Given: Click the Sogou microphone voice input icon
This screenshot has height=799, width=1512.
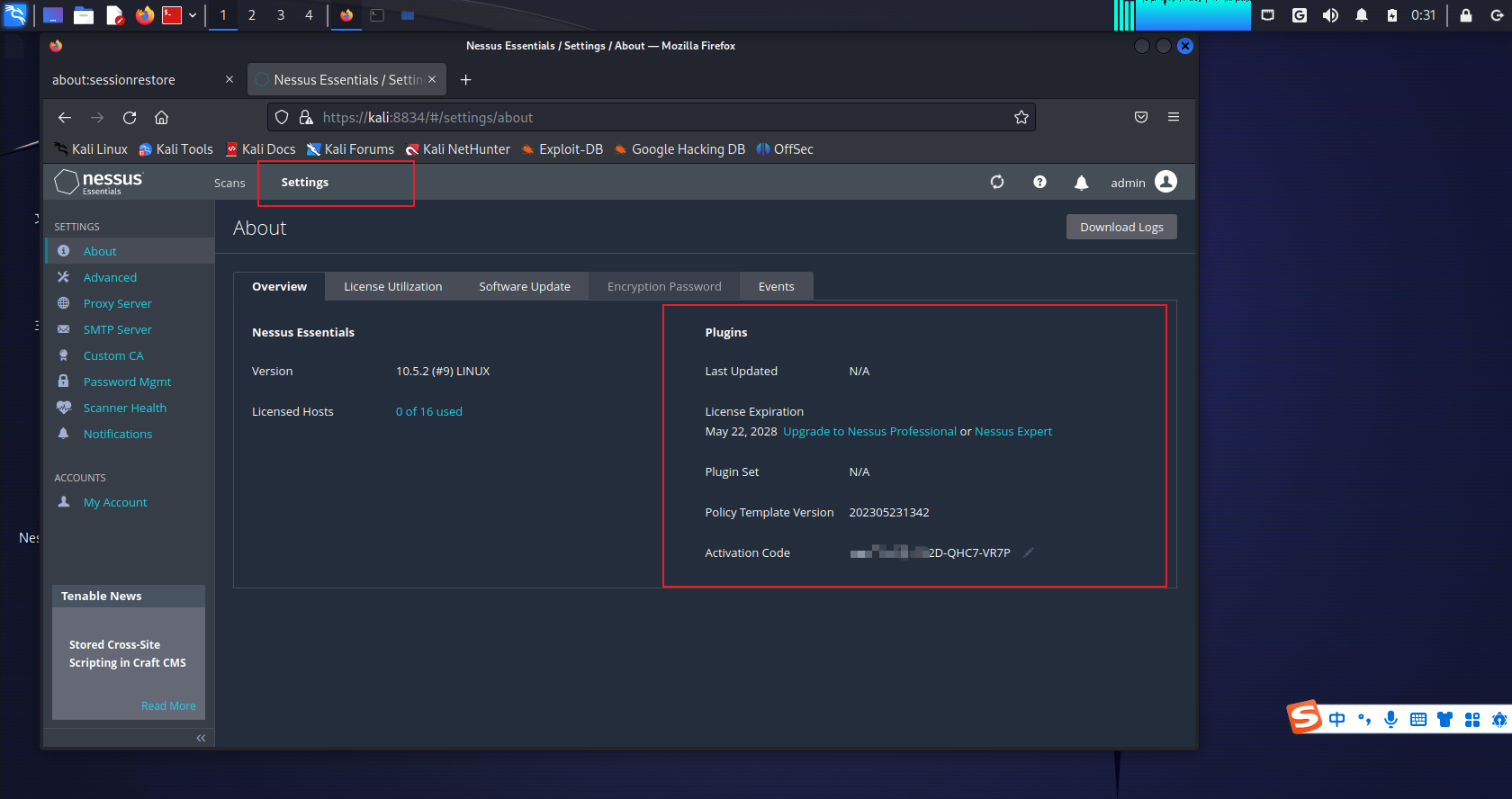Looking at the screenshot, I should coord(1391,719).
